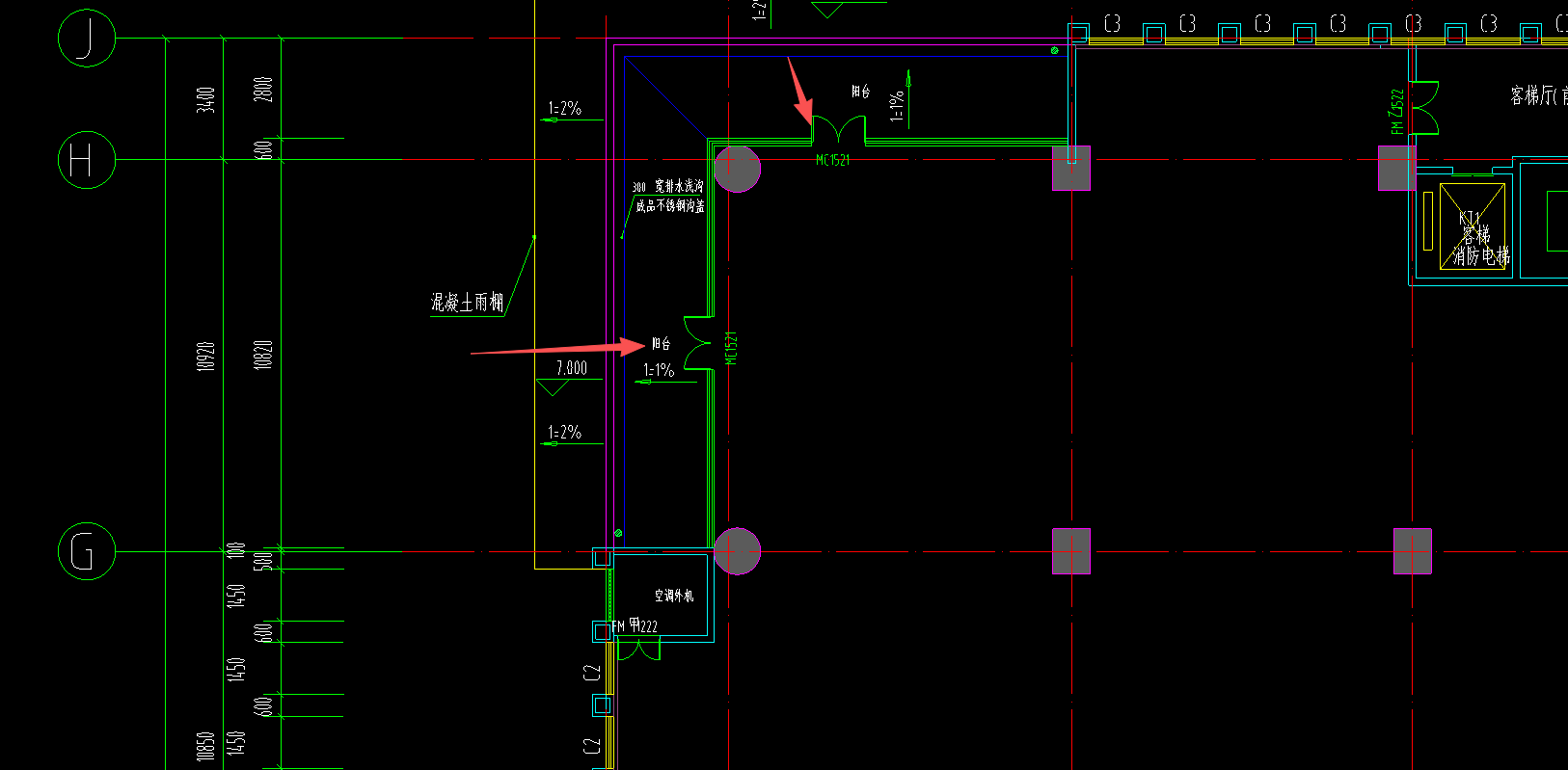This screenshot has height=770, width=1568.
Task: Select the 混凝土雨棚 annotation text
Action: [467, 303]
